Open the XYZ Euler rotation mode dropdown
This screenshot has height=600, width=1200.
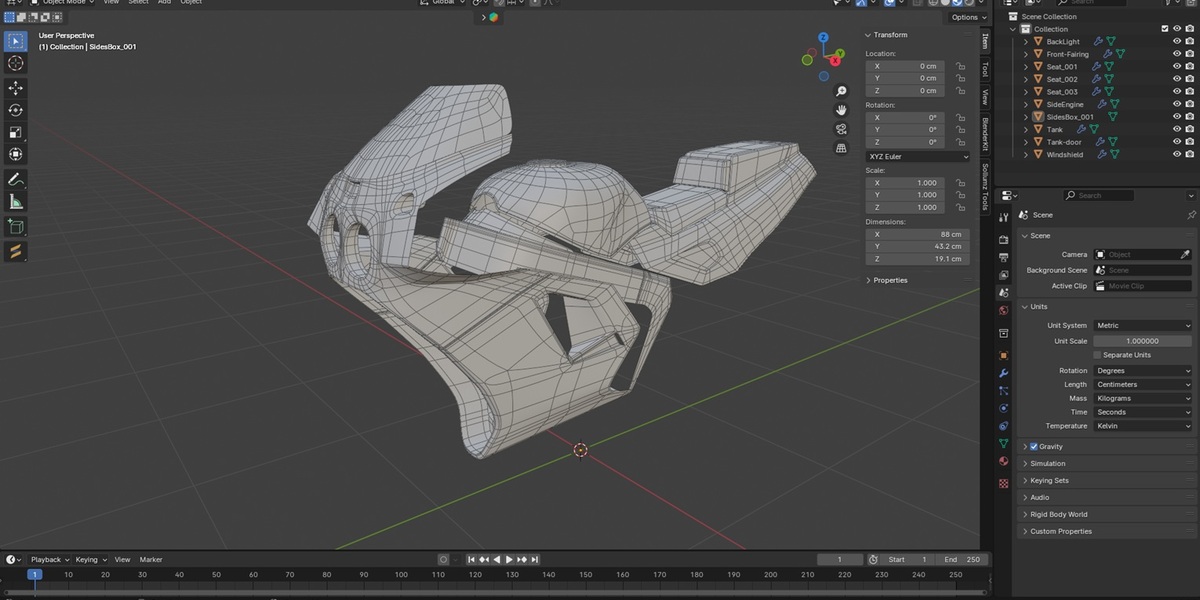[918, 157]
